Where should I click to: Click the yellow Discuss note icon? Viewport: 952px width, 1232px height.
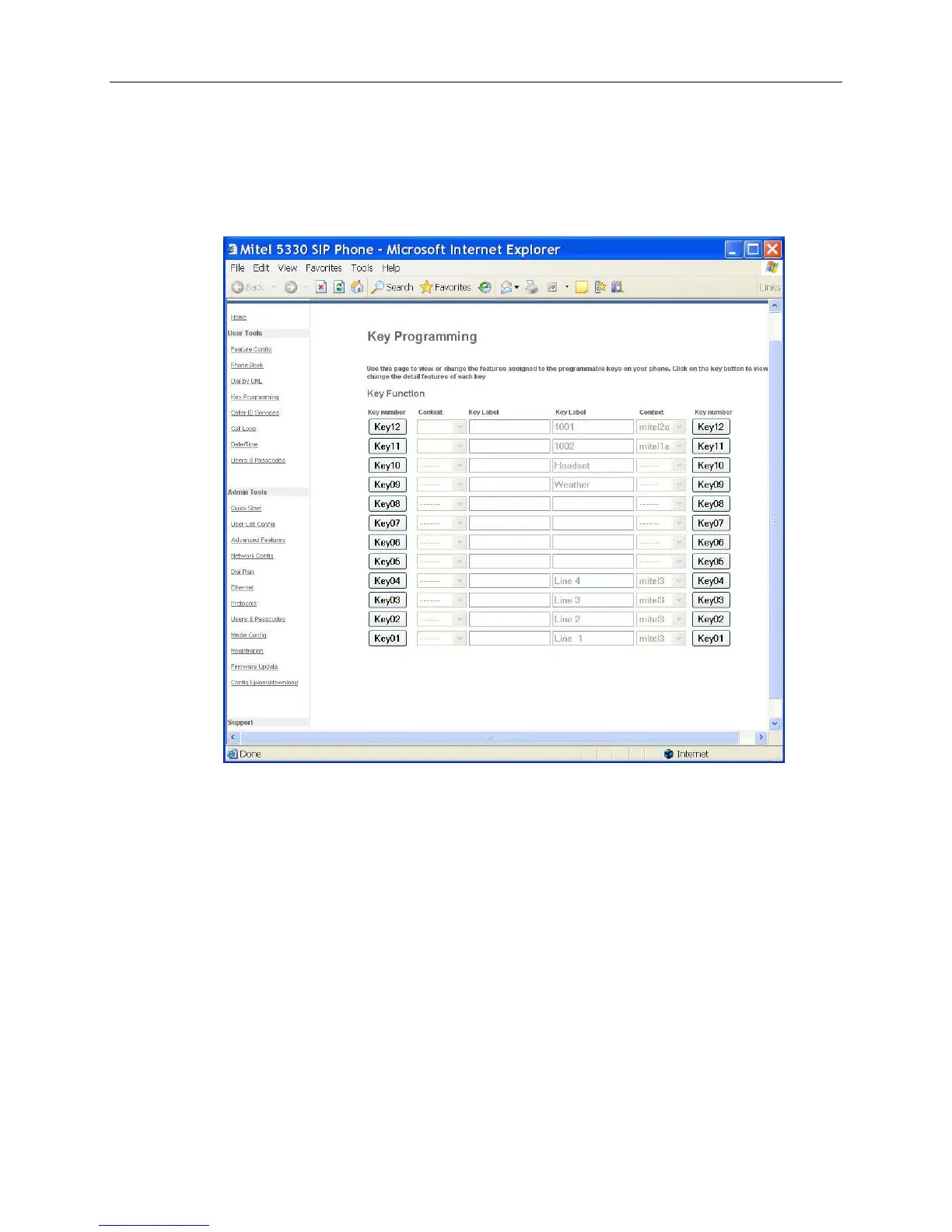(581, 287)
